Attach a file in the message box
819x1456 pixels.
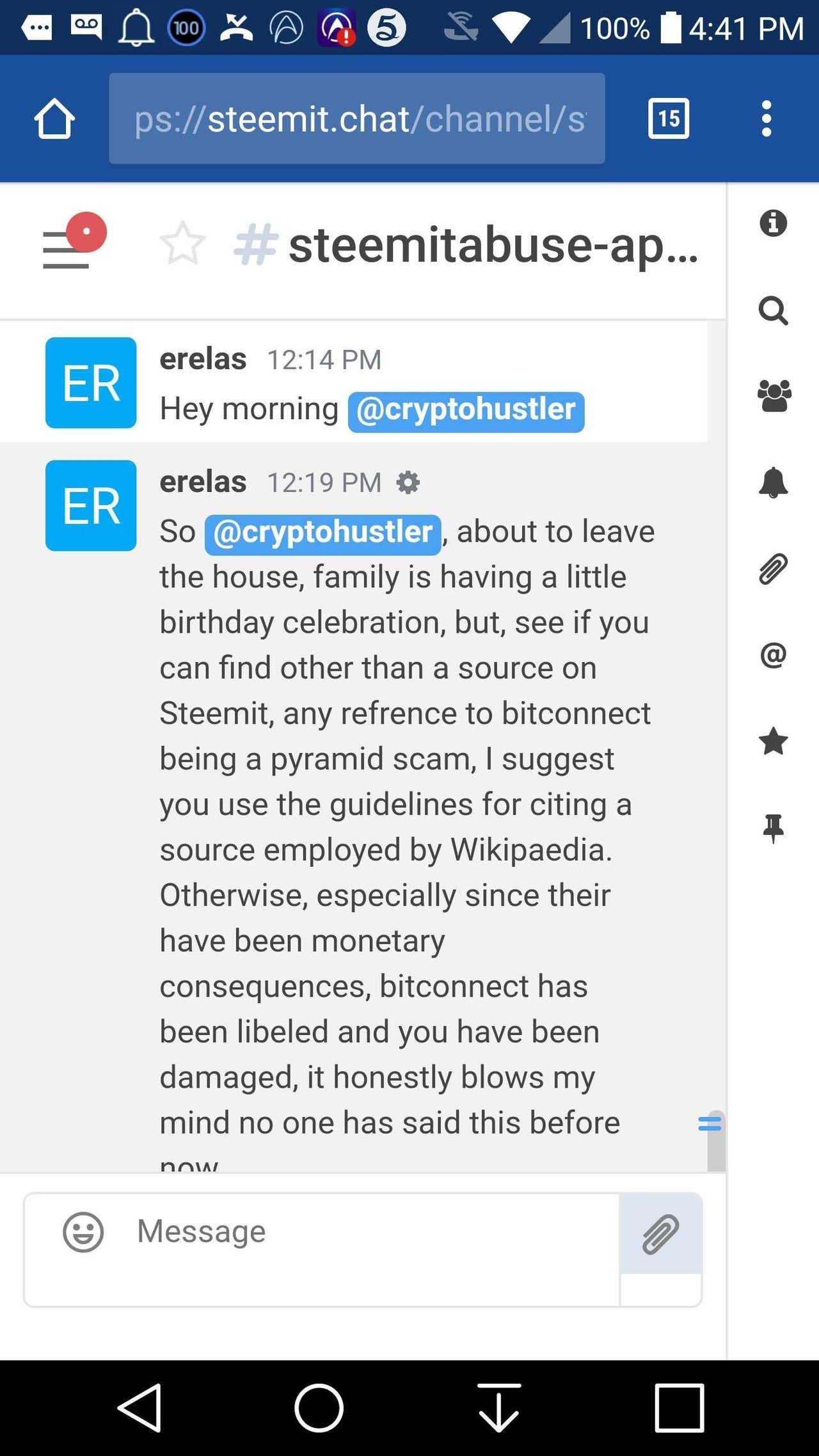click(660, 1233)
